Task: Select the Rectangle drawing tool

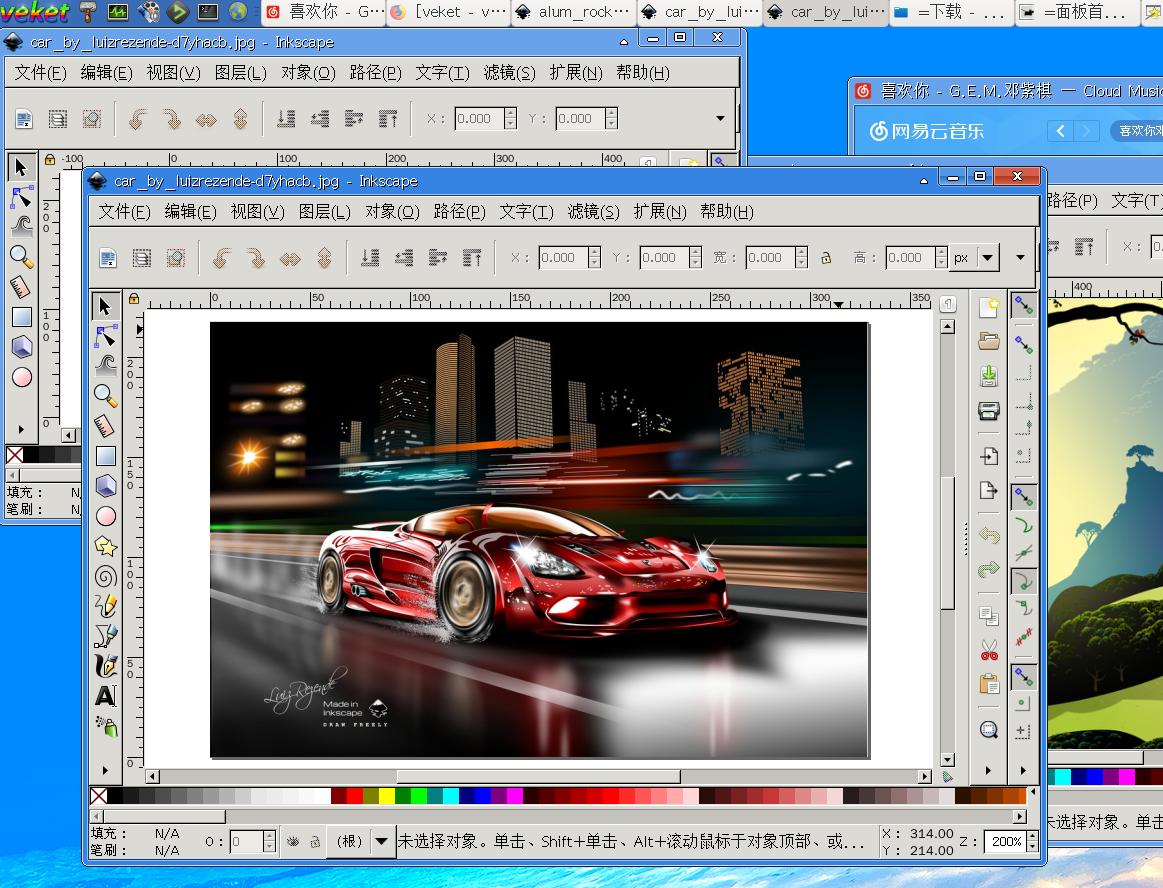Action: tap(105, 456)
